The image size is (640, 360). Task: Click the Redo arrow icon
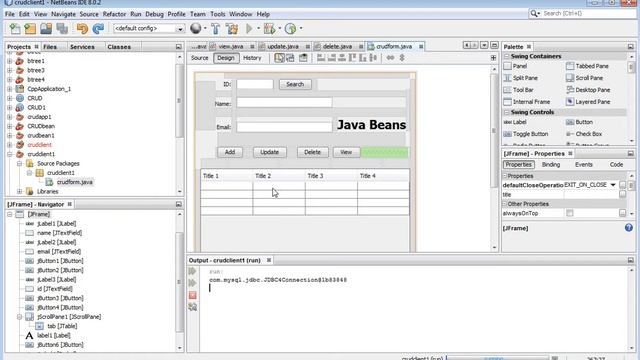[98, 29]
